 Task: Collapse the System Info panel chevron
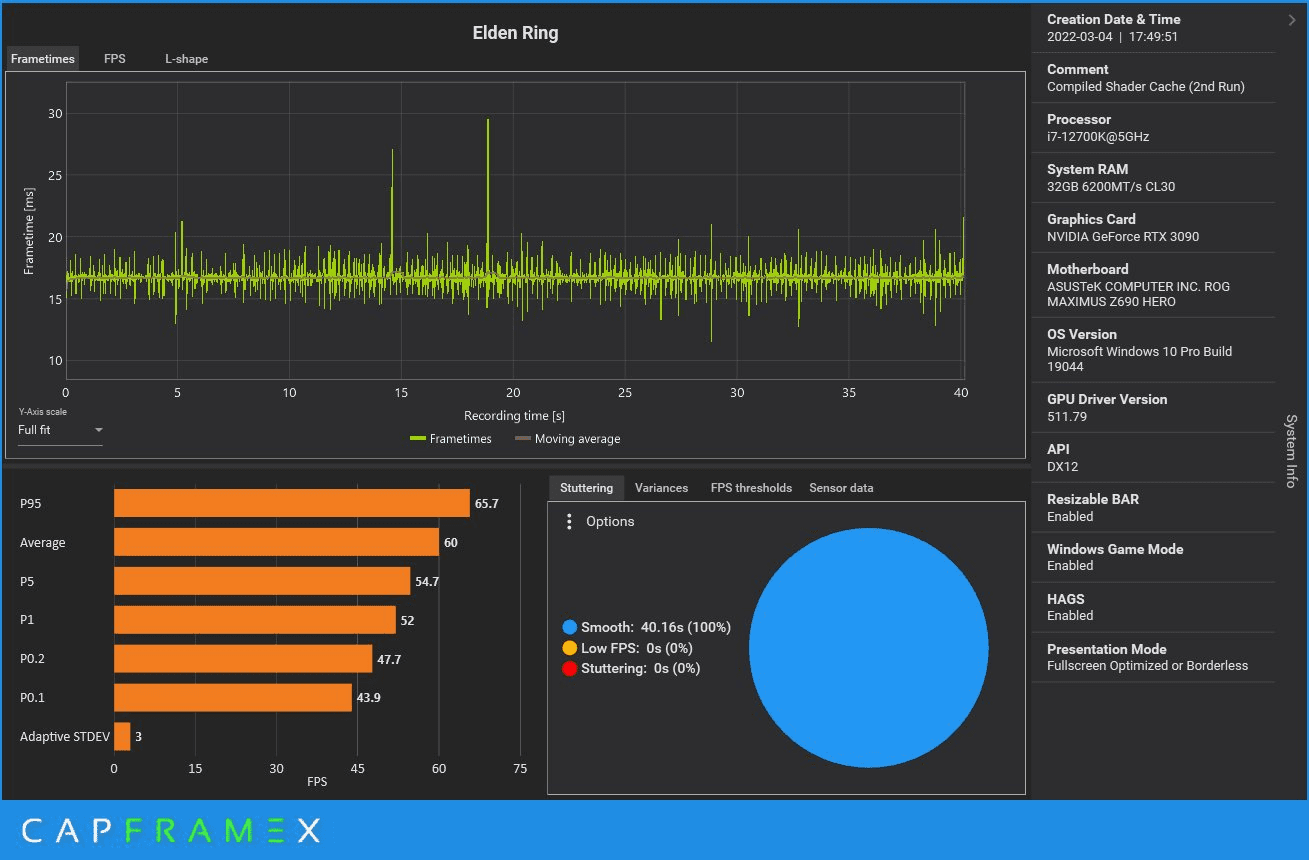pos(1291,19)
